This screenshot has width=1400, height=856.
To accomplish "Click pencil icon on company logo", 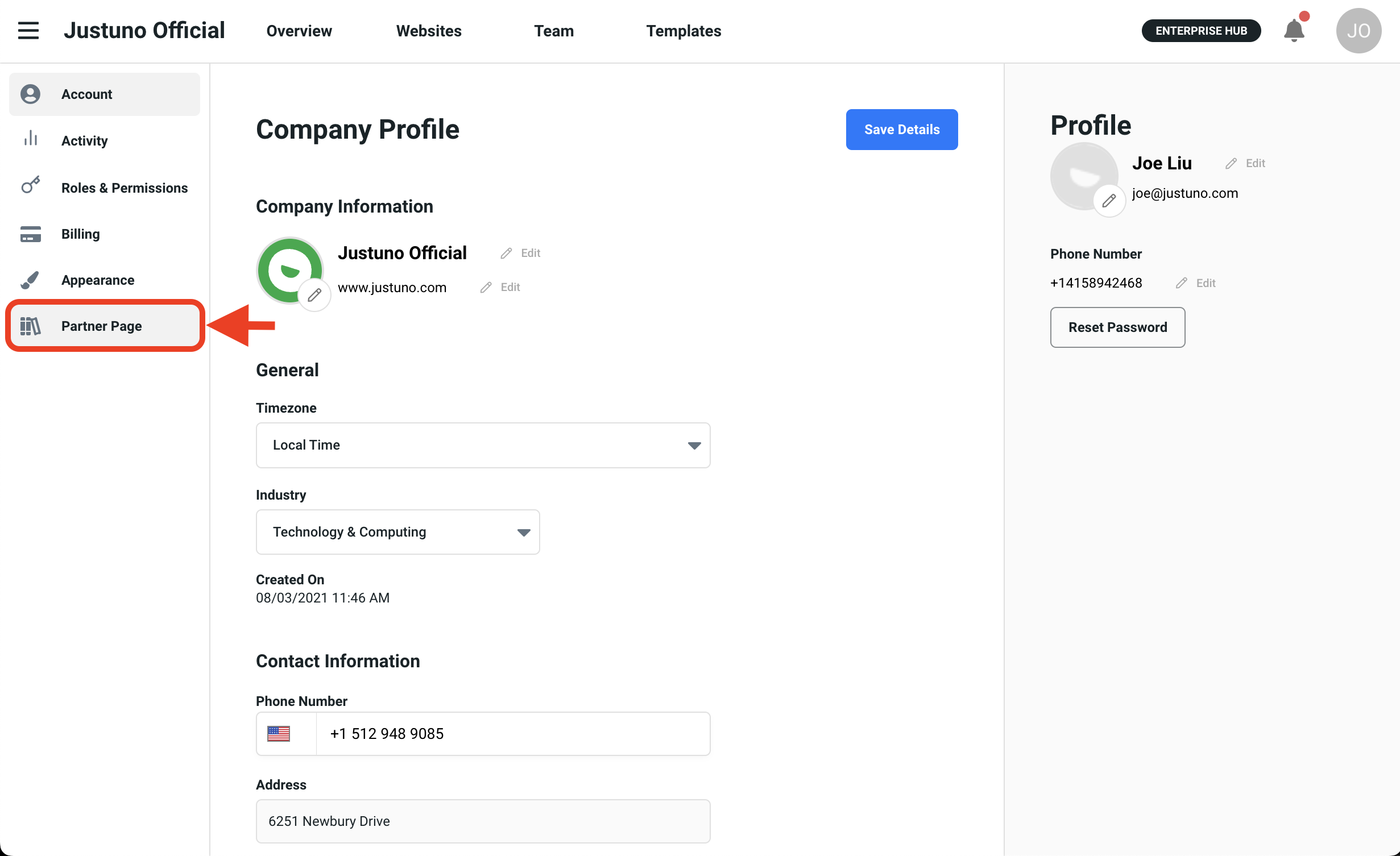I will pos(314,295).
